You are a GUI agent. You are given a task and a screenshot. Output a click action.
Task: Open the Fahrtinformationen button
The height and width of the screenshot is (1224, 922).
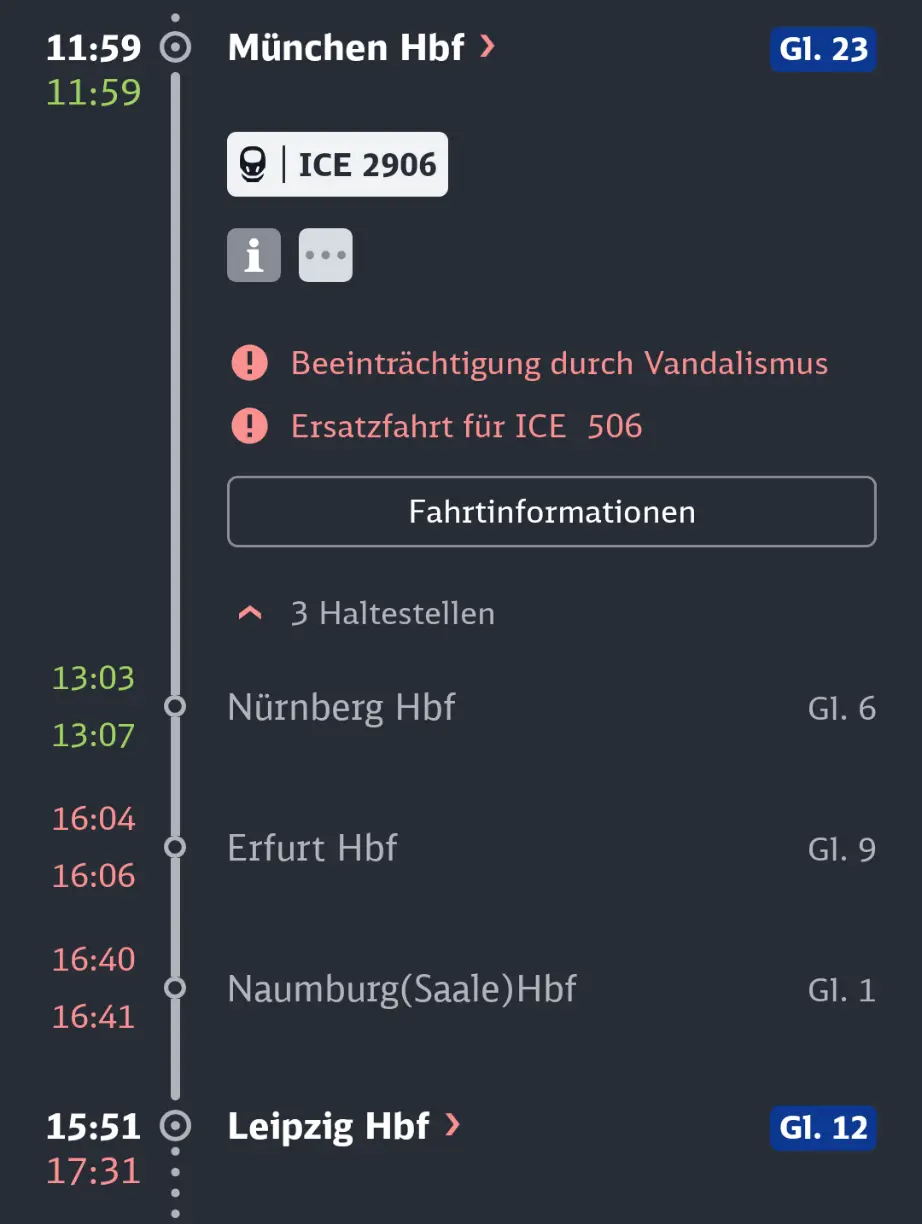click(x=552, y=512)
